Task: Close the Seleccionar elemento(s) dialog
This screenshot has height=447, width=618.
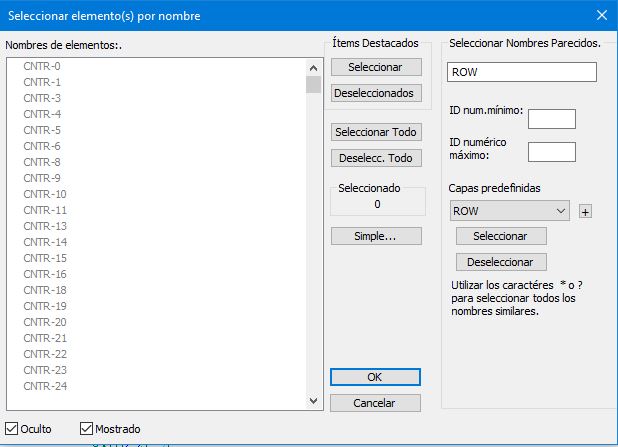Action: [x=601, y=14]
